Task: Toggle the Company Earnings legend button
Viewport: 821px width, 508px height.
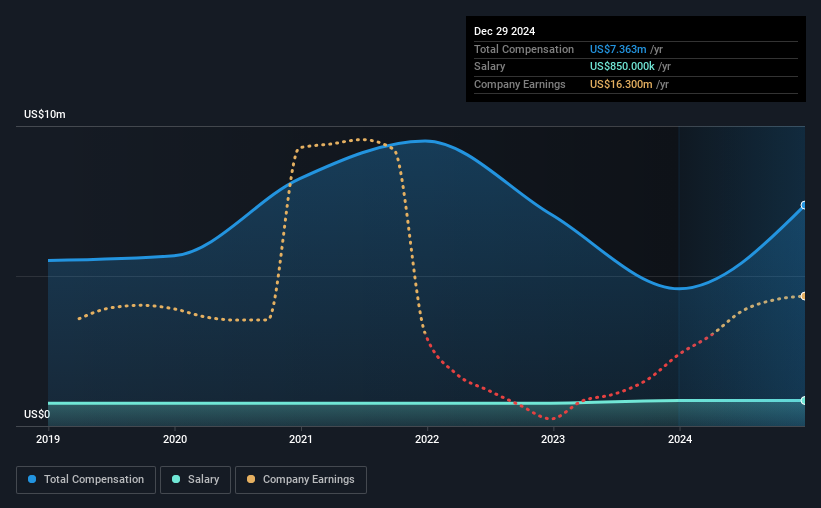Action: [301, 480]
